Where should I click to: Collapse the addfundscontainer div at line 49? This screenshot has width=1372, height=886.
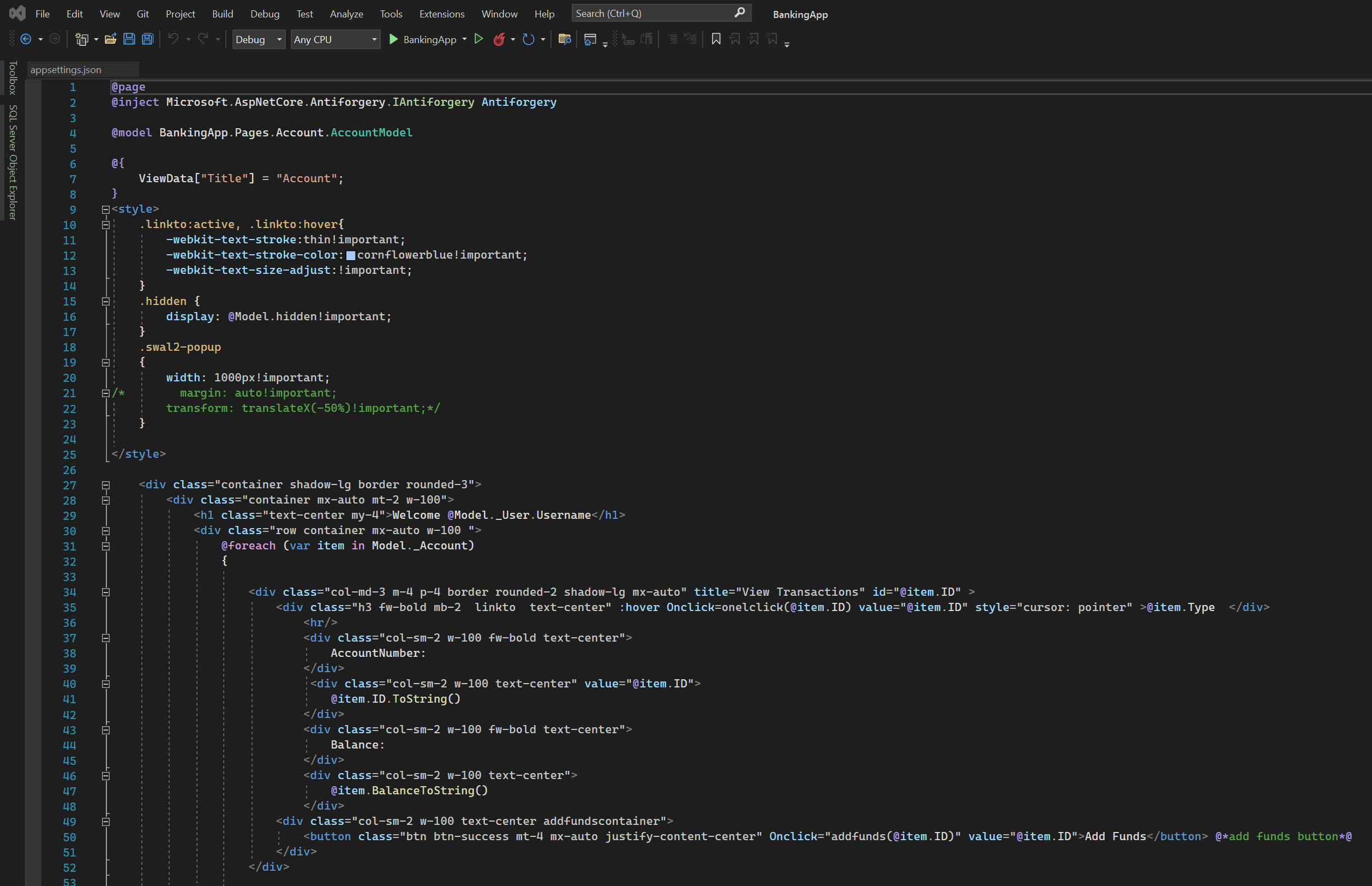point(106,822)
